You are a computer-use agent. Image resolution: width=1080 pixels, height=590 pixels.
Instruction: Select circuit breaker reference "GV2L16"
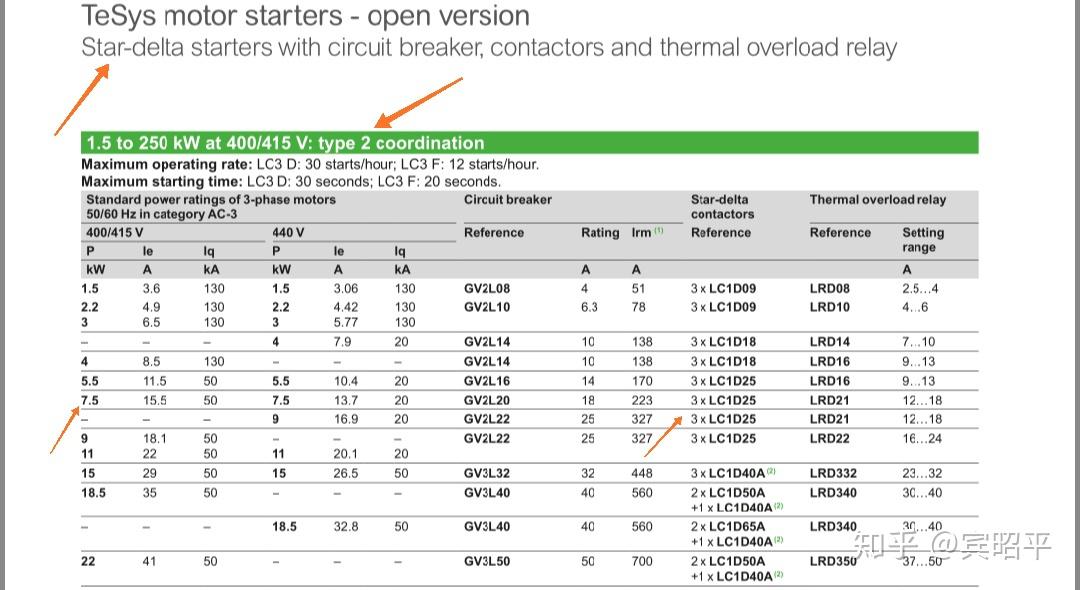point(487,381)
